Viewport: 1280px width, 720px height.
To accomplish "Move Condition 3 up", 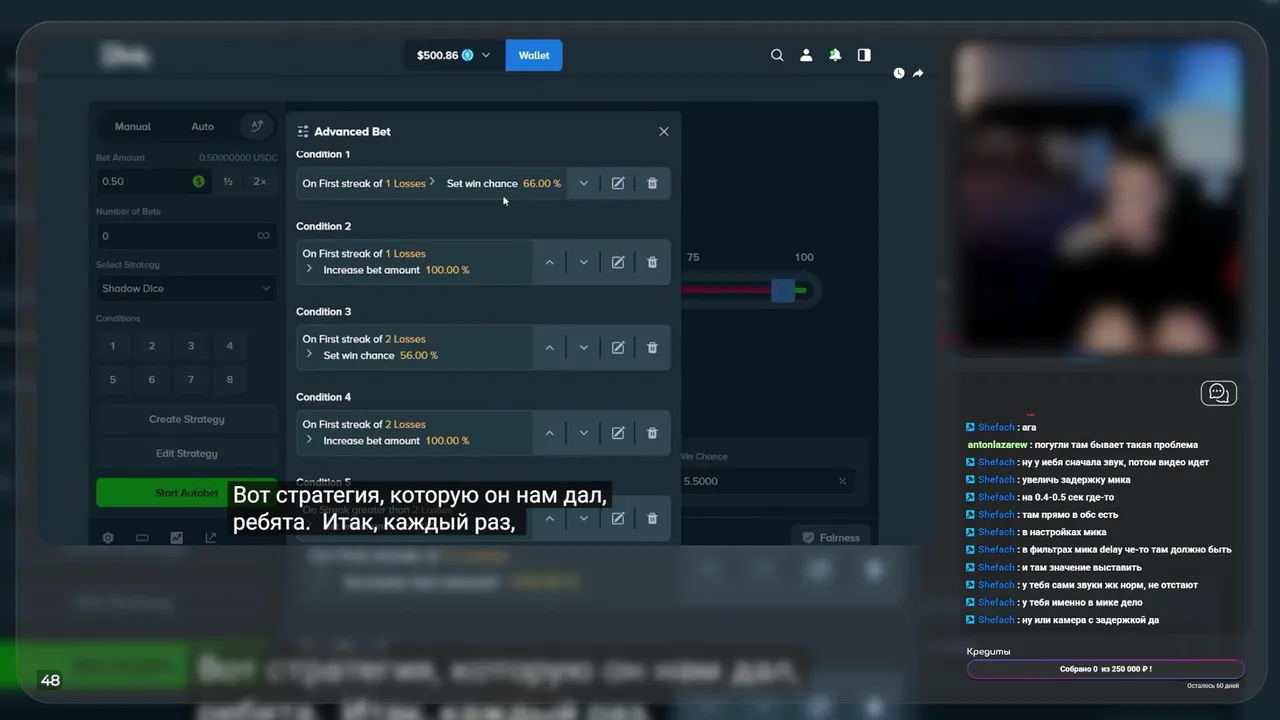I will 549,347.
